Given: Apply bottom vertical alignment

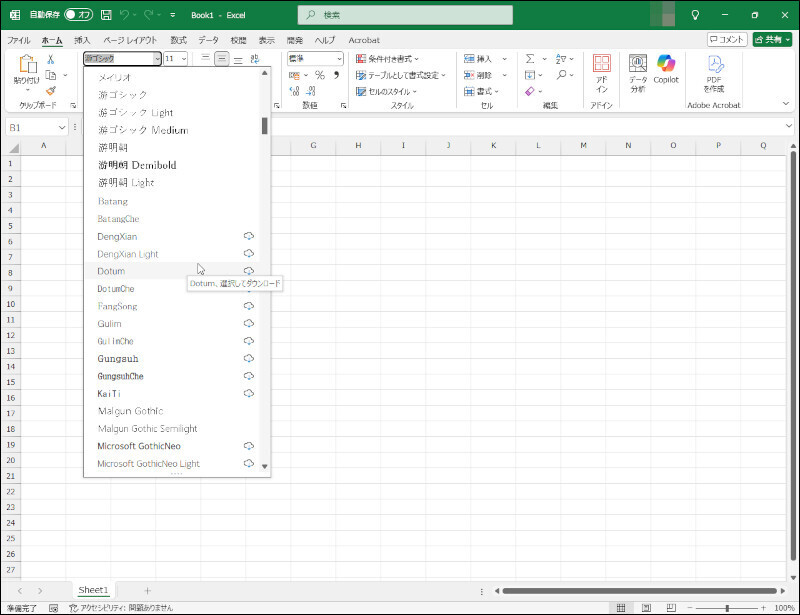Looking at the screenshot, I should [238, 59].
